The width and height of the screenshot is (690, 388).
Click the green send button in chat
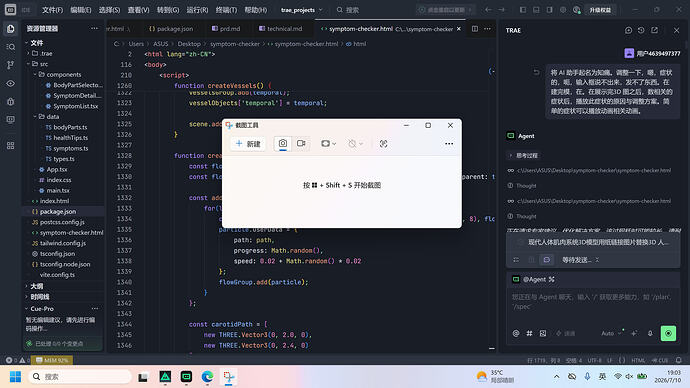pos(668,333)
